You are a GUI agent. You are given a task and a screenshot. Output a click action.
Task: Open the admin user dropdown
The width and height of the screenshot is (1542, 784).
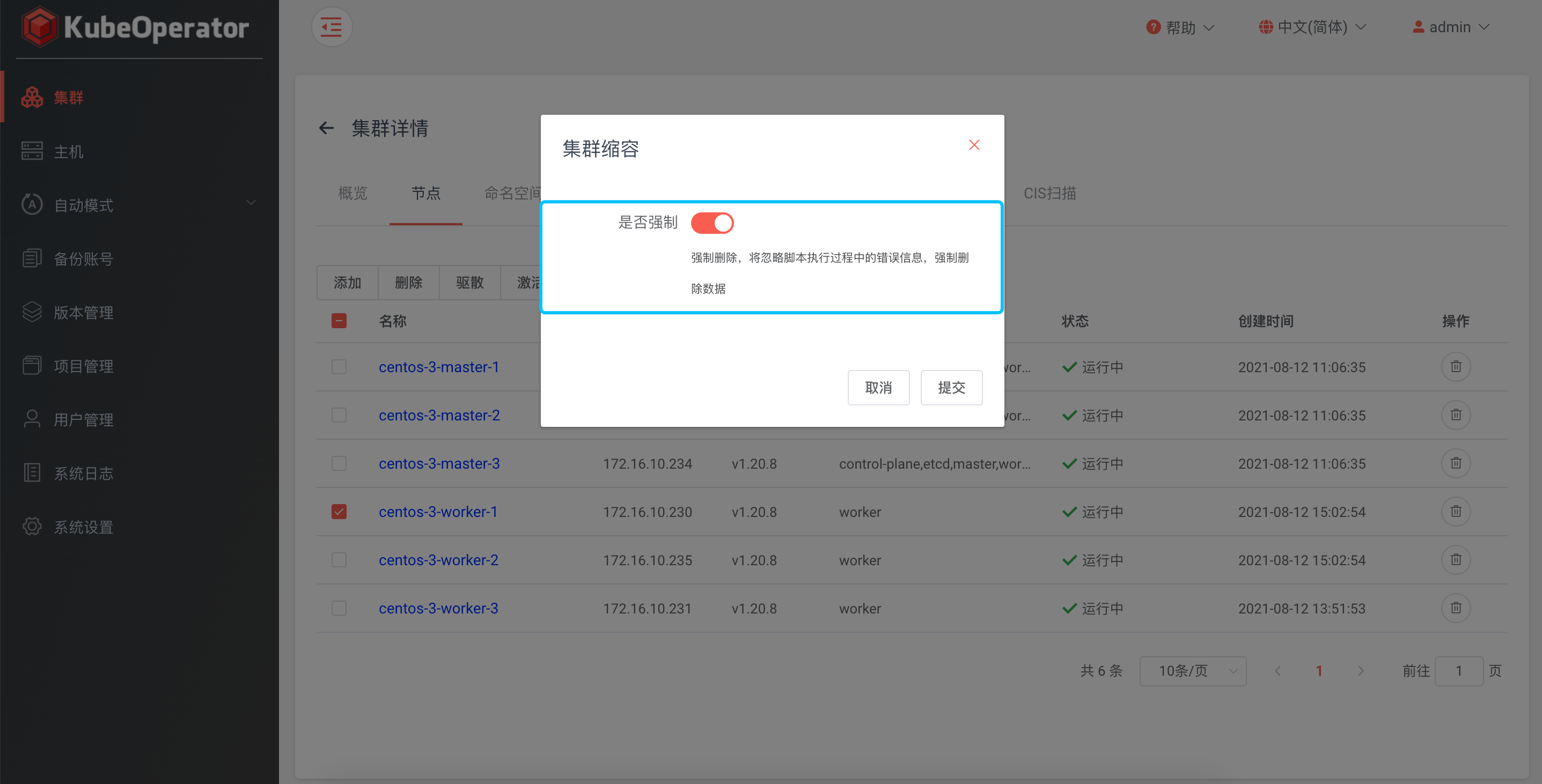coord(1450,27)
